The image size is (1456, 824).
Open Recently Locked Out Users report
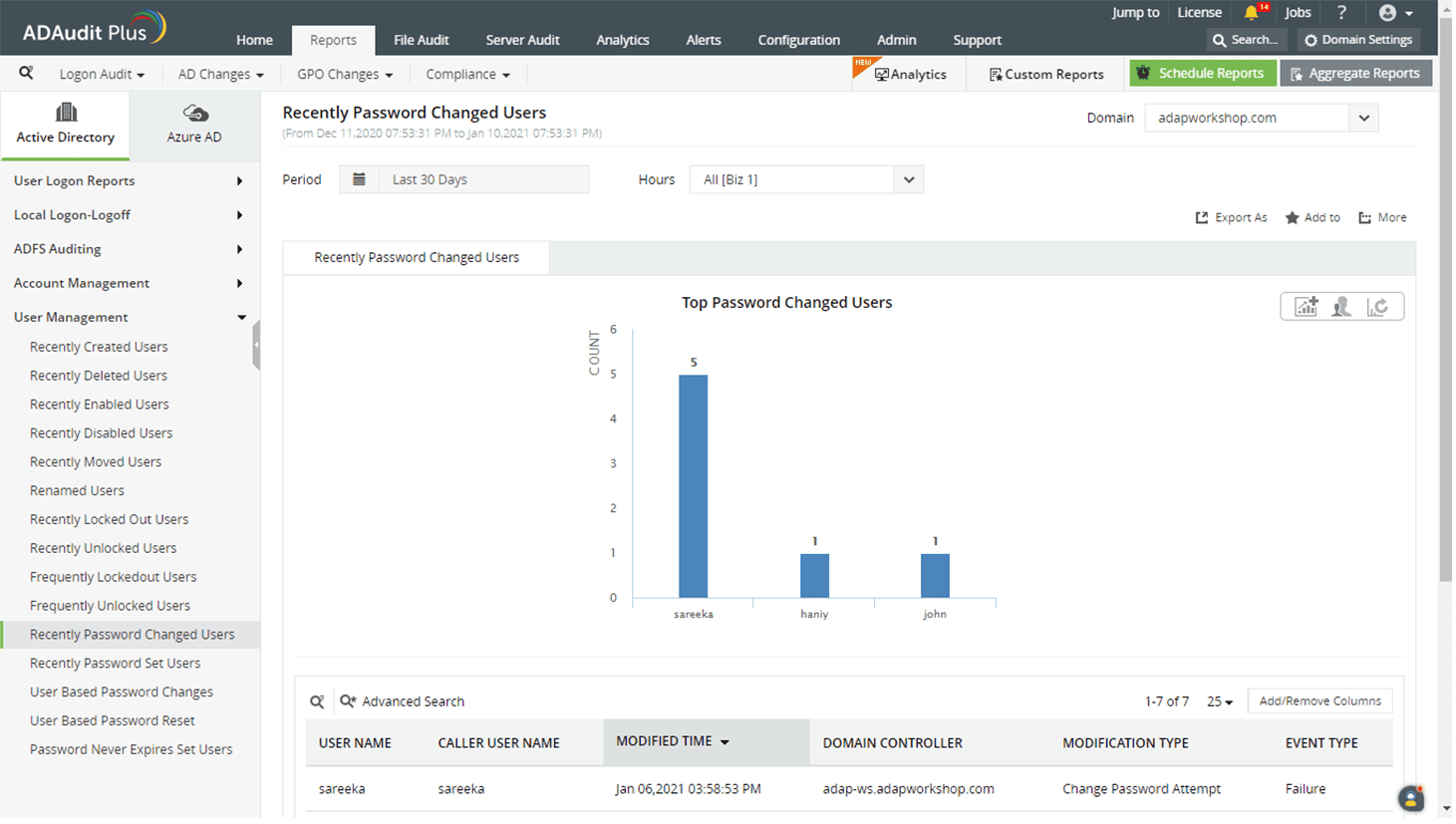(x=109, y=519)
